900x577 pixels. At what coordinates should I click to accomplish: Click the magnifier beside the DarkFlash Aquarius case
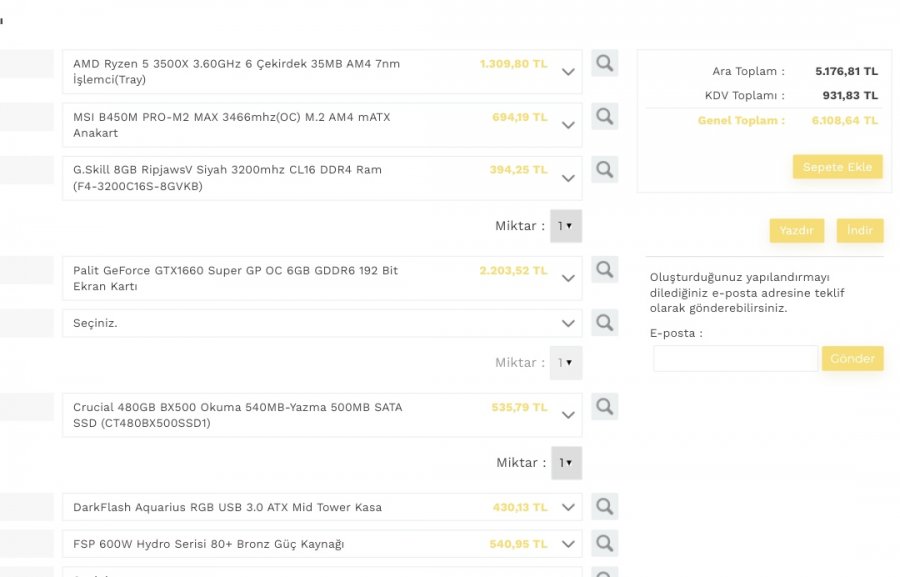(x=604, y=506)
